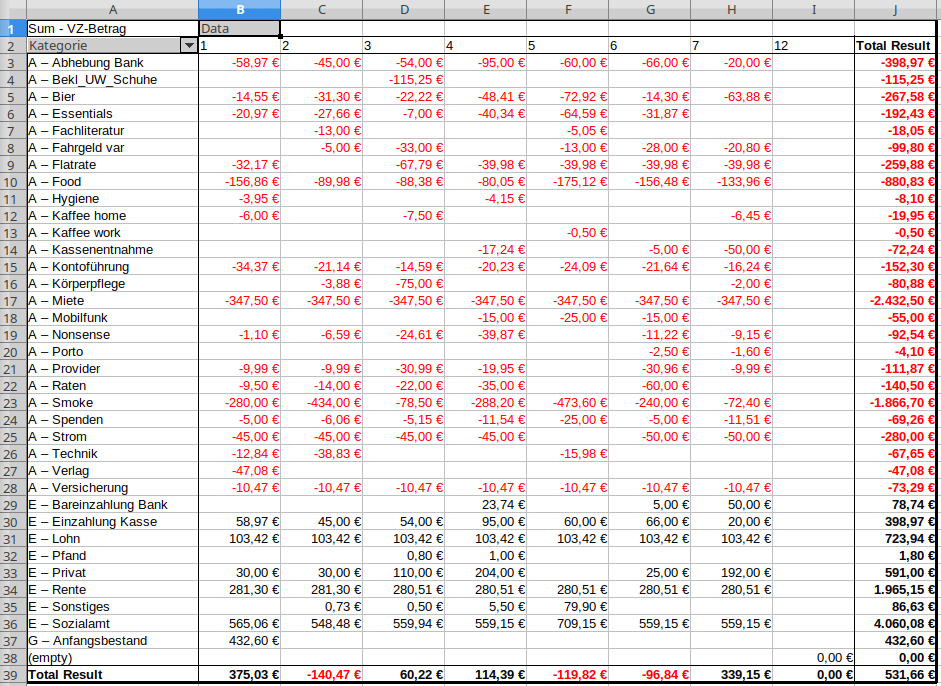The height and width of the screenshot is (686, 941).
Task: Click the Total Result column heading cell
Action: coord(896,46)
